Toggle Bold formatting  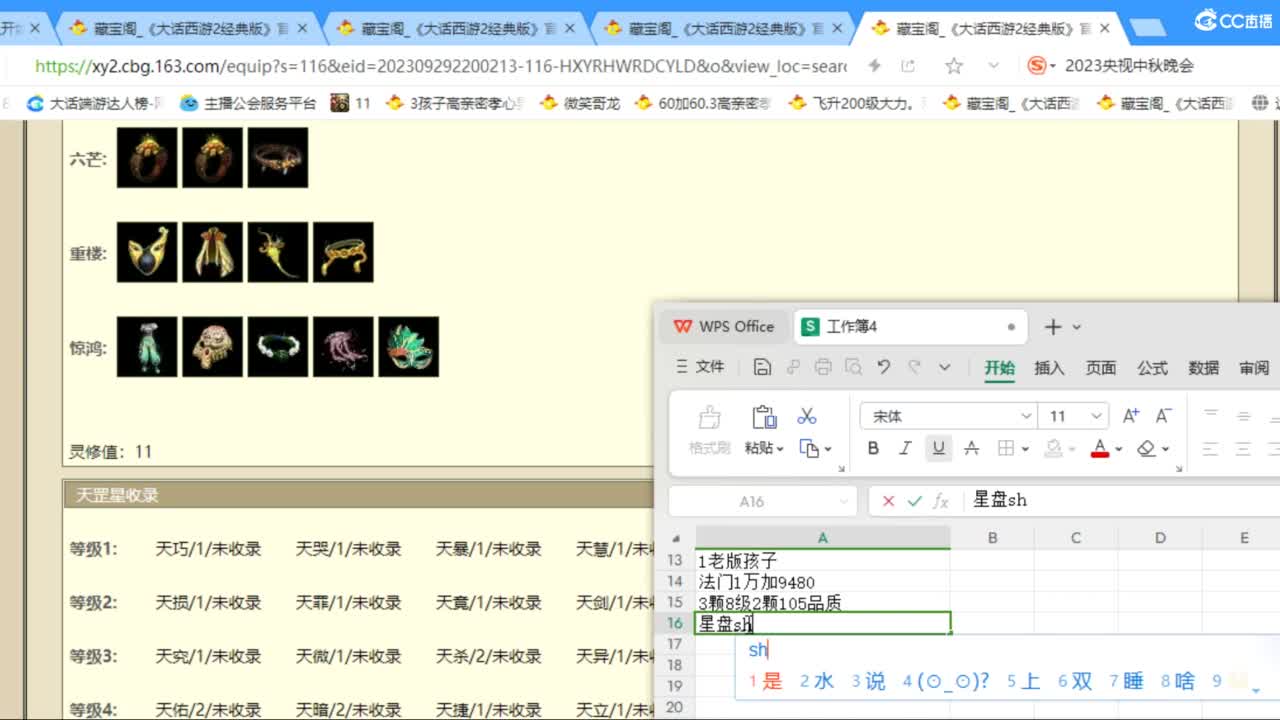point(873,448)
